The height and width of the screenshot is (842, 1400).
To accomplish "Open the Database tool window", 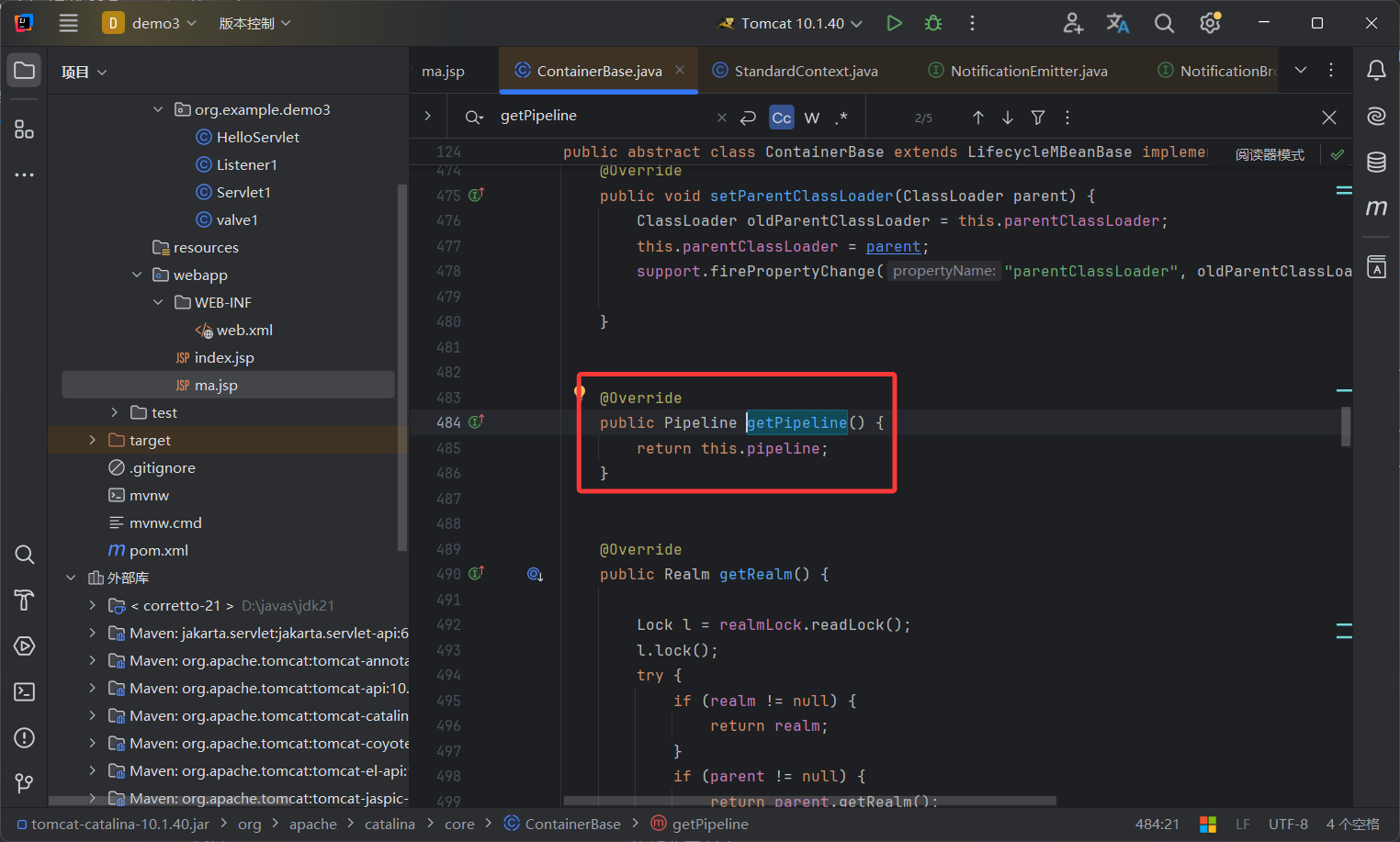I will (1375, 163).
